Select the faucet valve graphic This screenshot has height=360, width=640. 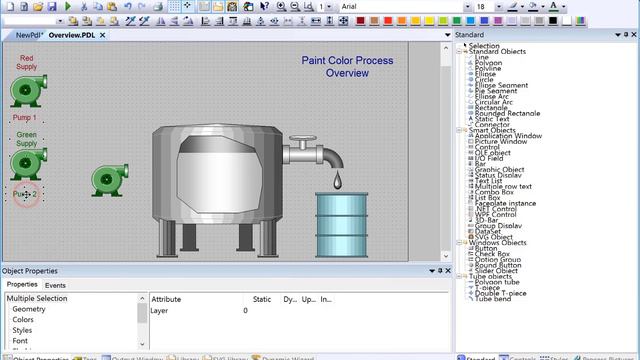pyautogui.click(x=313, y=152)
